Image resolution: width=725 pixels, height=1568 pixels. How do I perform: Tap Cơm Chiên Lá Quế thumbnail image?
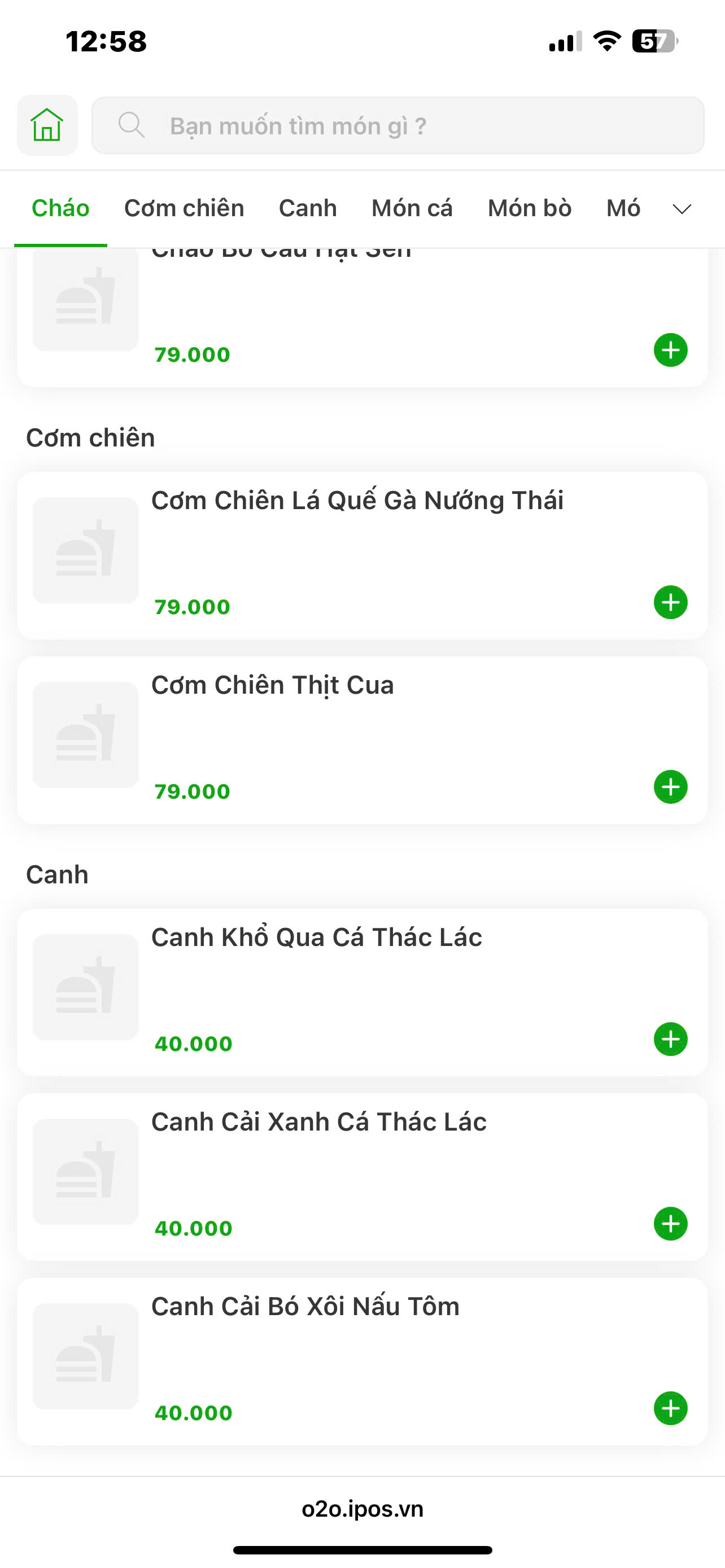pyautogui.click(x=85, y=550)
